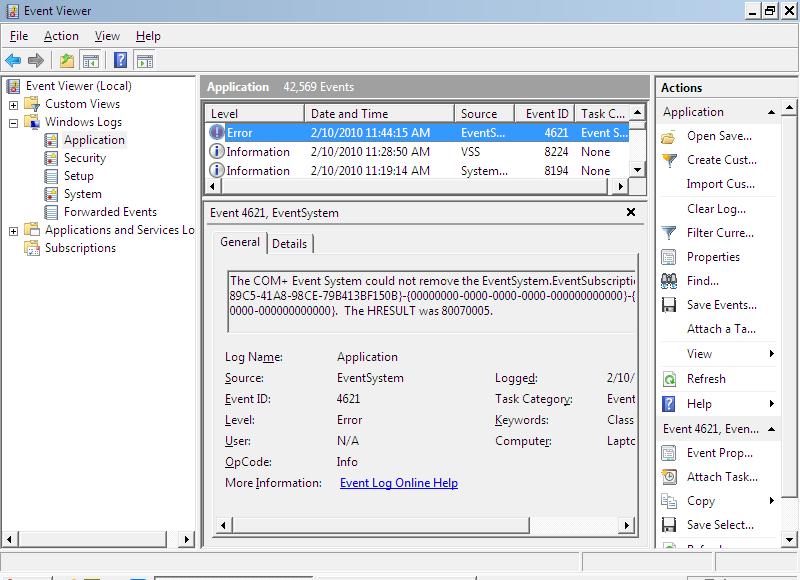Click the event description text box
Image resolution: width=800 pixels, height=580 pixels.
tap(431, 301)
